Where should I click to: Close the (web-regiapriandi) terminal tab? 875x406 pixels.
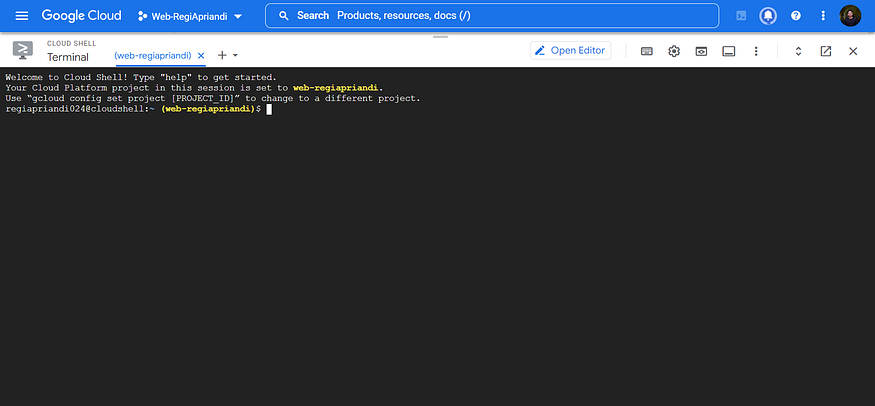[x=202, y=55]
